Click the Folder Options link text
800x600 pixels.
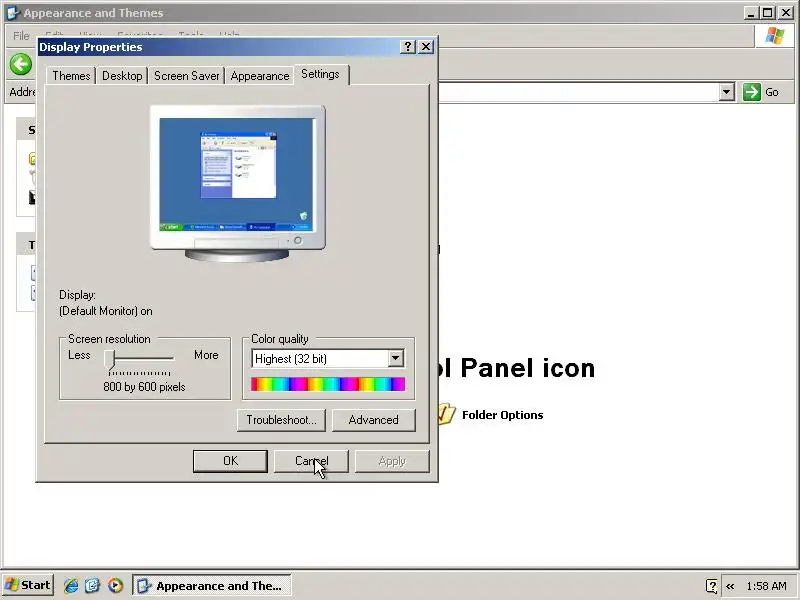503,415
